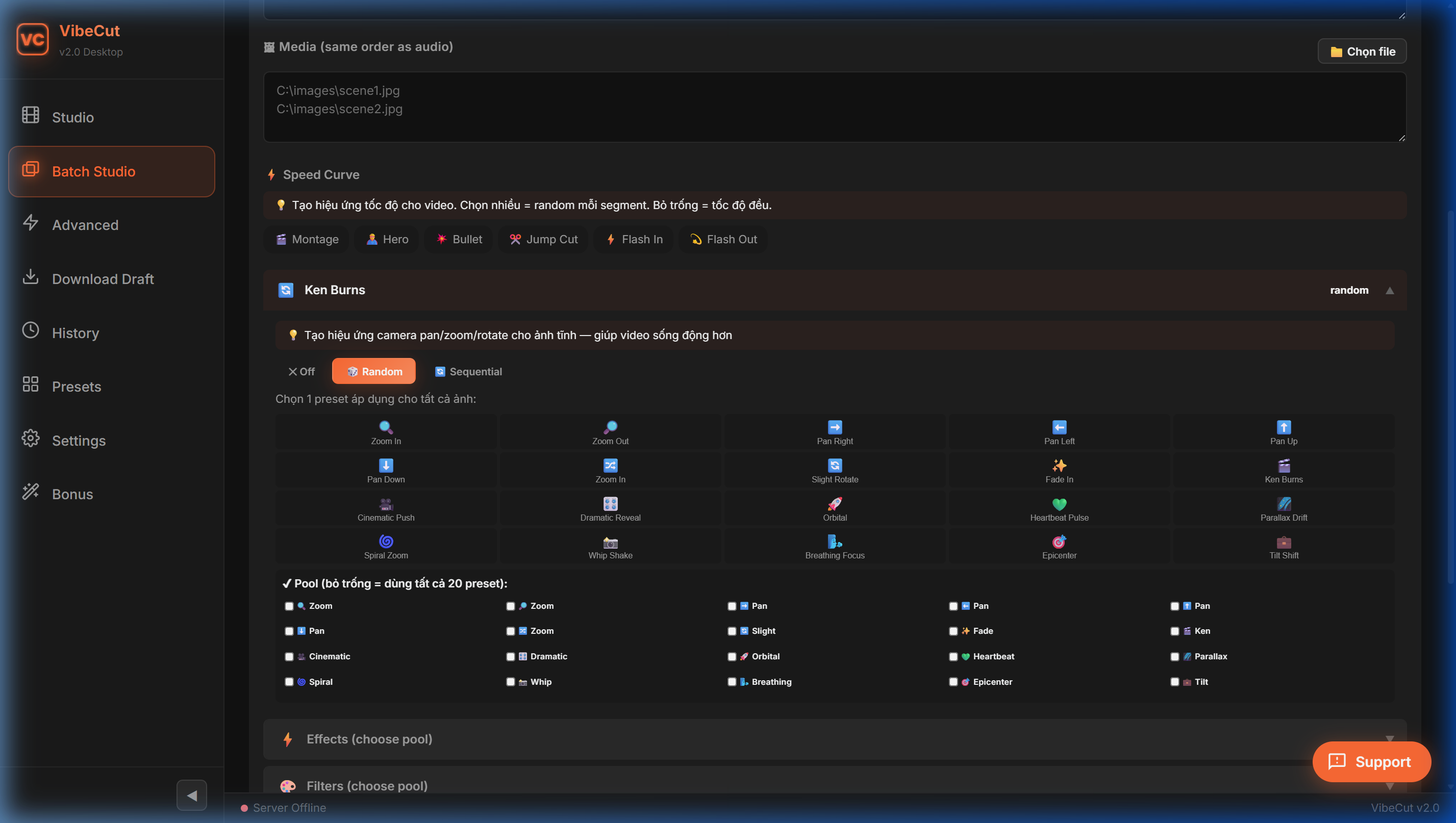The width and height of the screenshot is (1456, 823).
Task: Pick the Cinematic Push preset tile
Action: point(386,509)
